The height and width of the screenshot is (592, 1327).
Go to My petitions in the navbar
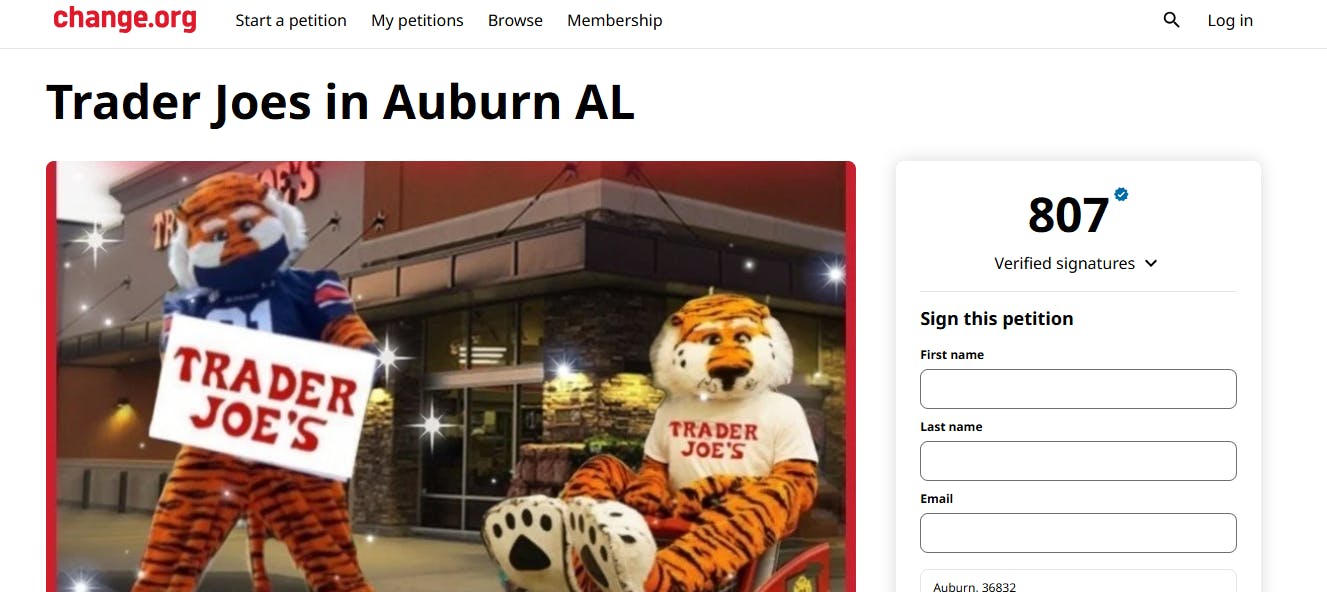click(x=416, y=20)
